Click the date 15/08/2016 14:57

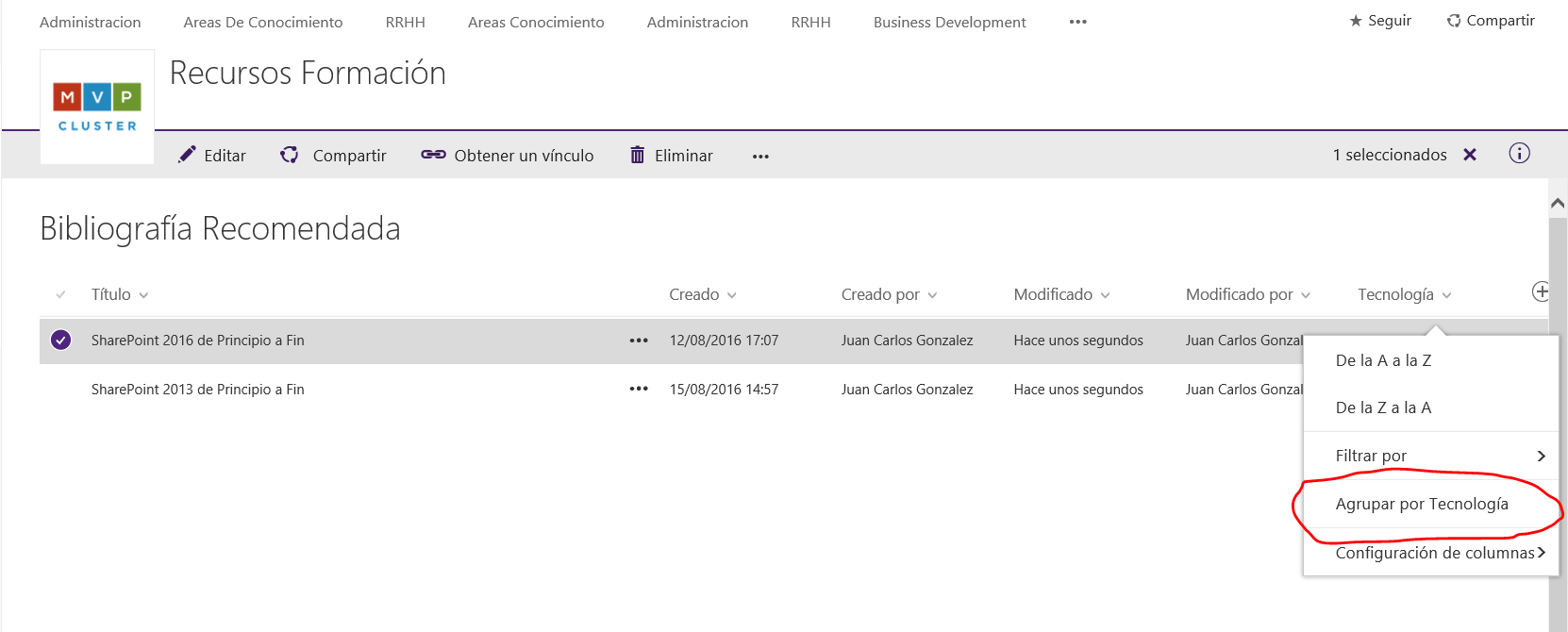coord(724,390)
